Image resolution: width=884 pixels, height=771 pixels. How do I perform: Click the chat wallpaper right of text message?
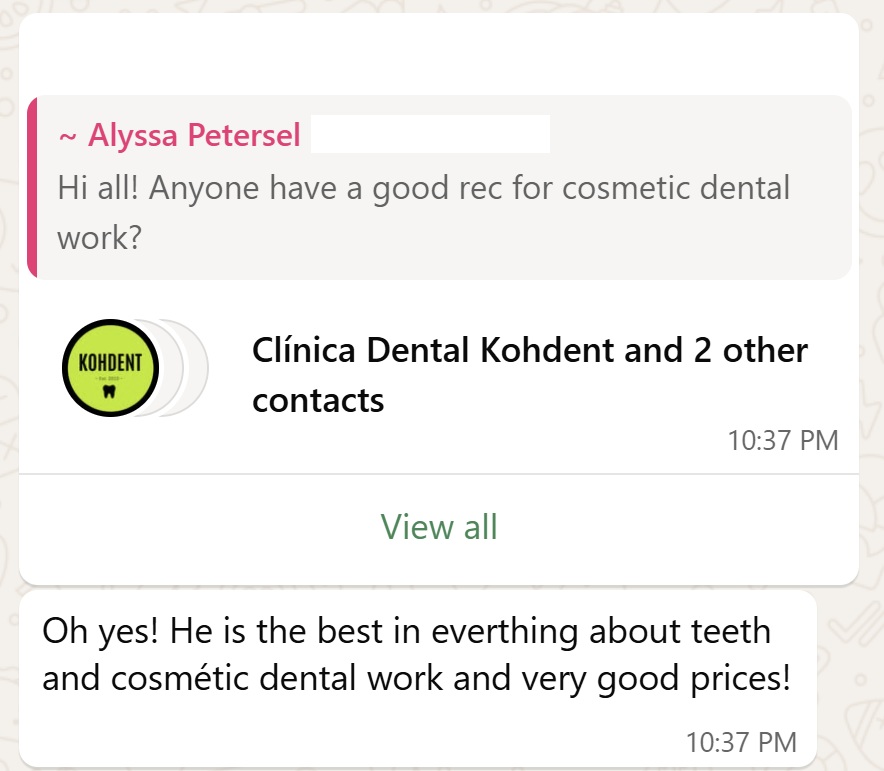pyautogui.click(x=850, y=680)
